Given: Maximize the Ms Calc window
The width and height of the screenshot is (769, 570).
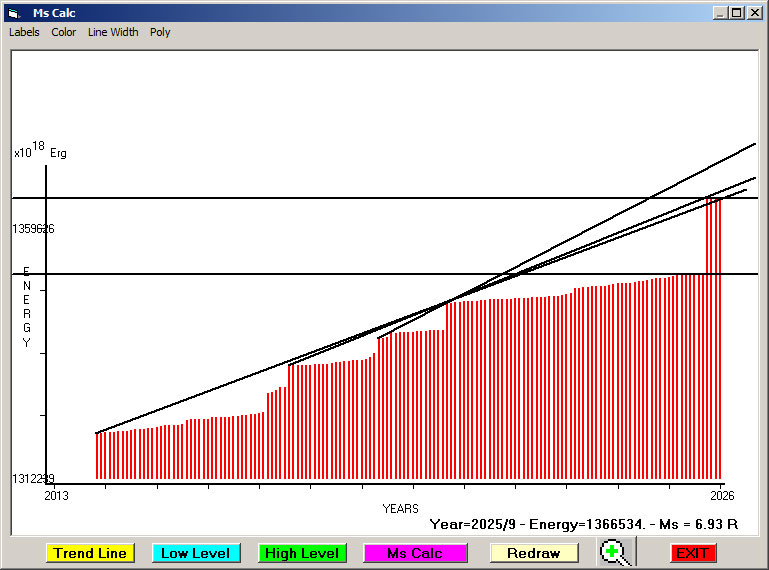Looking at the screenshot, I should [x=737, y=12].
